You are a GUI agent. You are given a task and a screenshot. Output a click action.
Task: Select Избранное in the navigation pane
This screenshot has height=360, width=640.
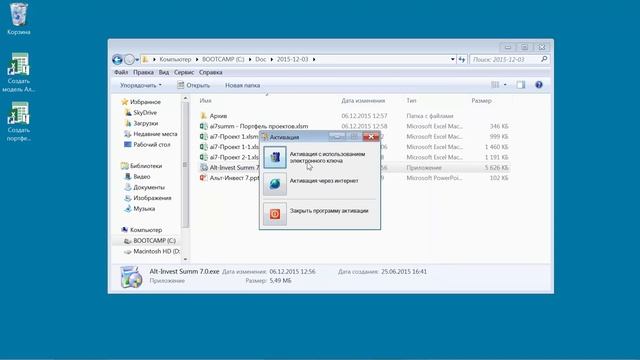tap(141, 102)
